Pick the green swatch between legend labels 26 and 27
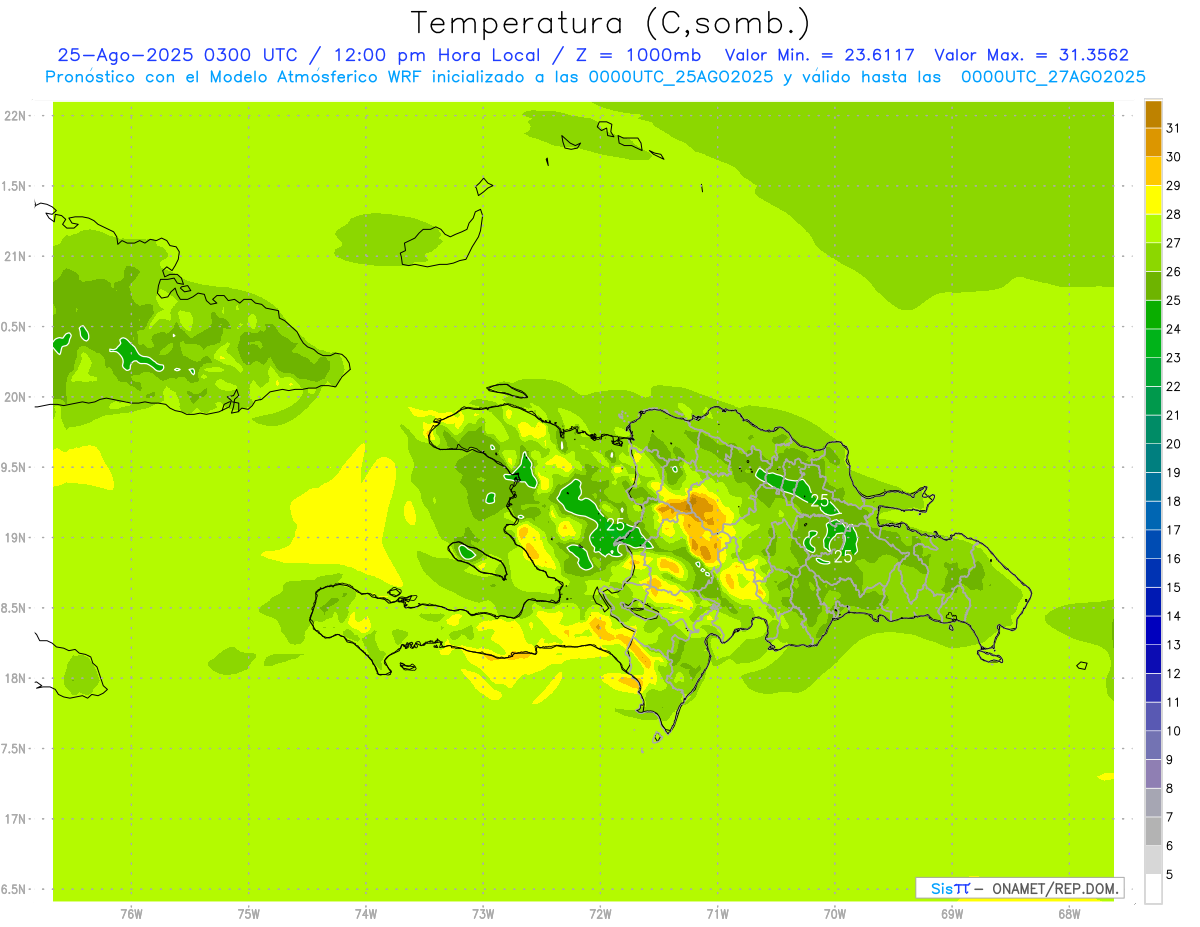Viewport: 1200px width, 927px height. [1153, 257]
